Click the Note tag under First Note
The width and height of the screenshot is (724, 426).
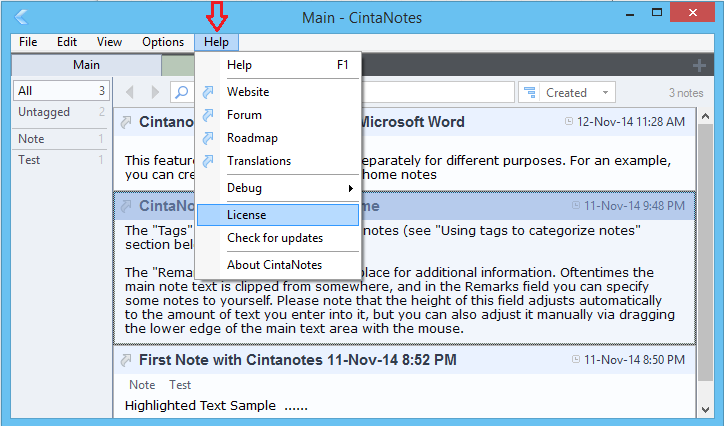[142, 384]
